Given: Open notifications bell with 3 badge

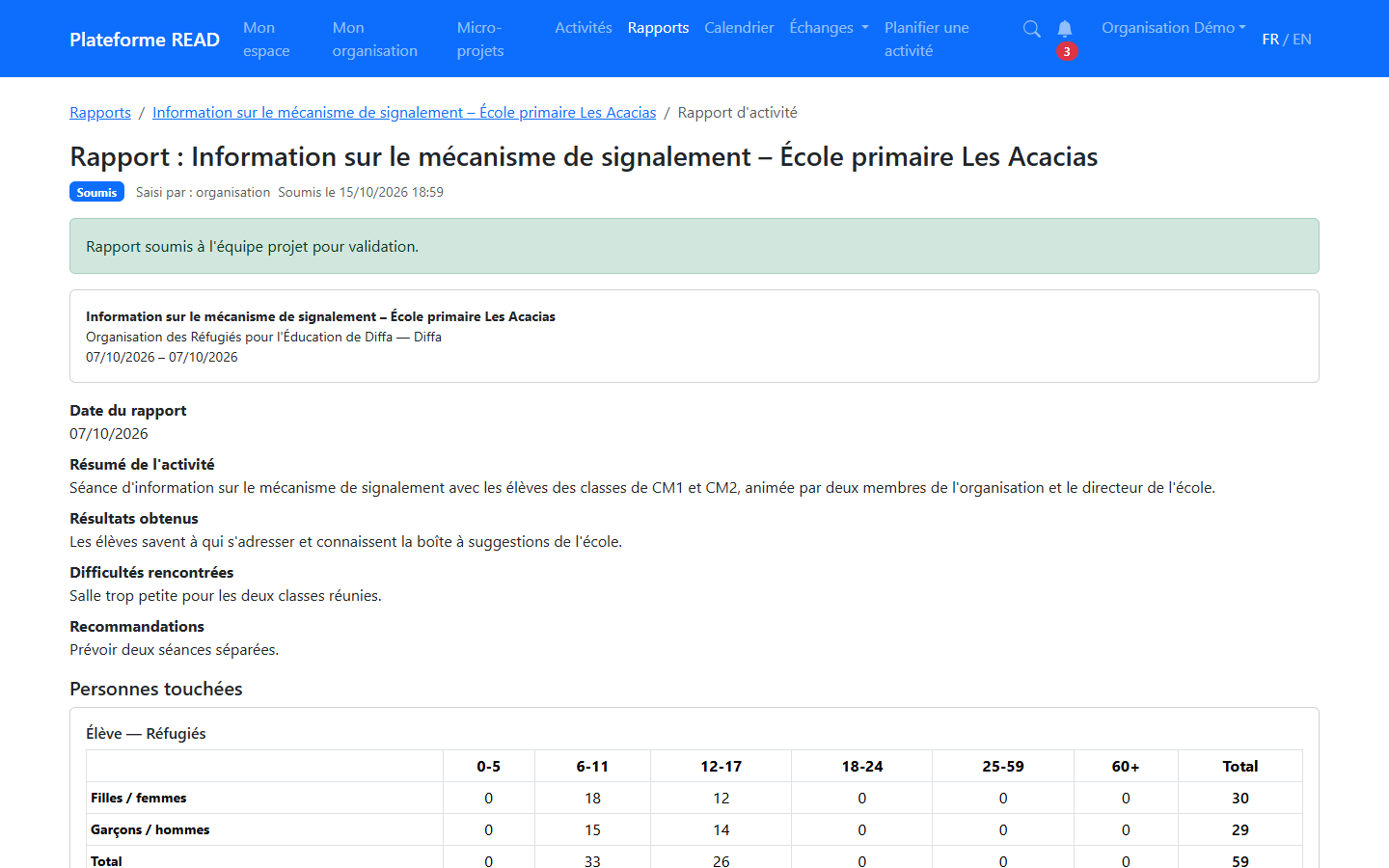Looking at the screenshot, I should pos(1065,39).
